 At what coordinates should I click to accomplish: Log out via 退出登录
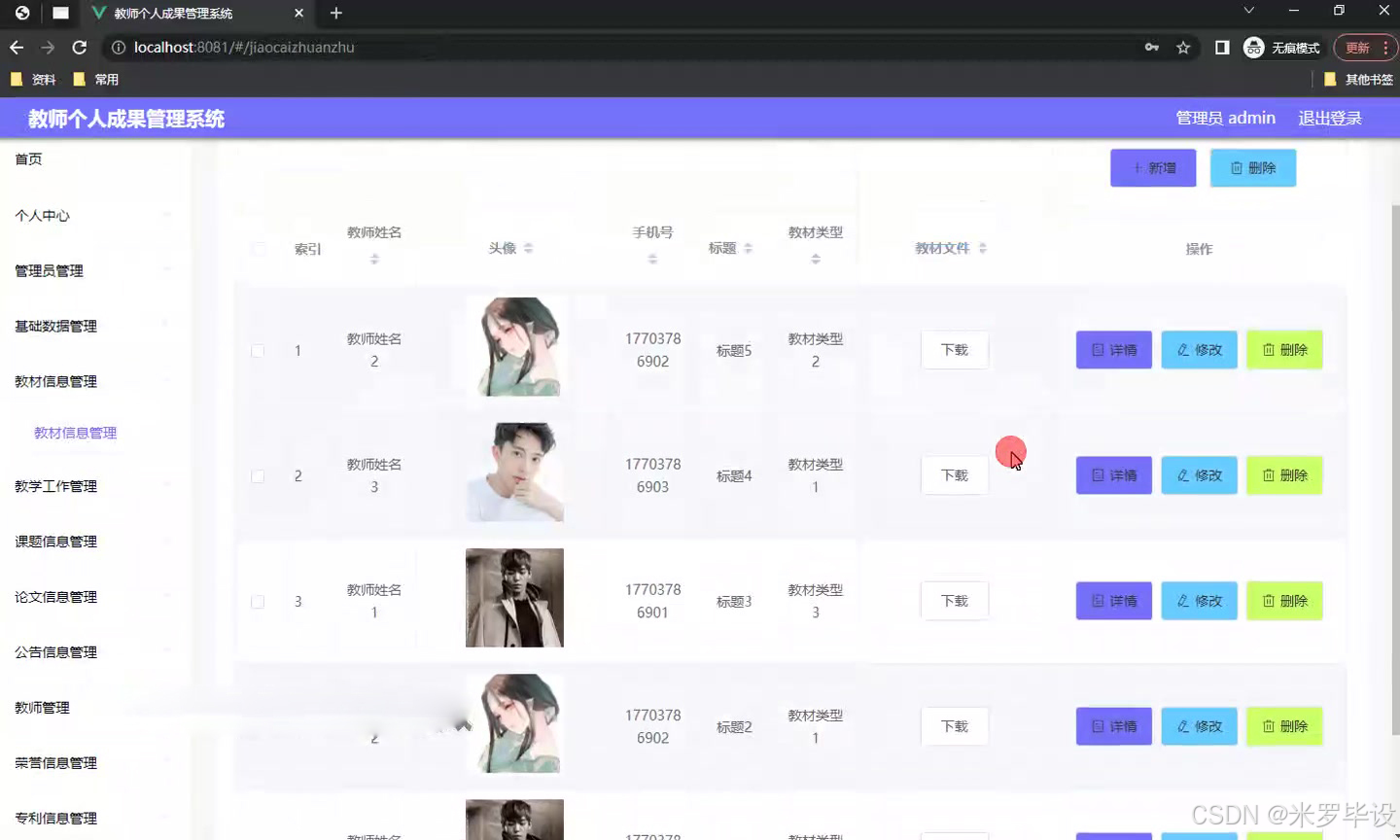point(1330,118)
